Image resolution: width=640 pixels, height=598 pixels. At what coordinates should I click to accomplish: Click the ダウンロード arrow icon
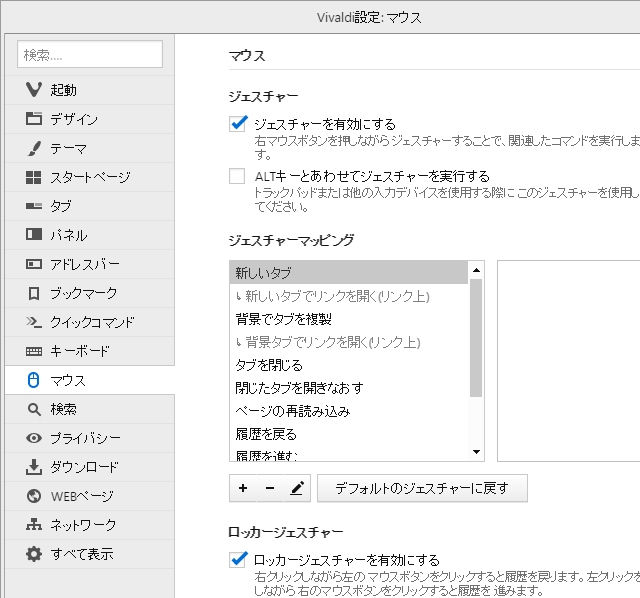[x=33, y=467]
